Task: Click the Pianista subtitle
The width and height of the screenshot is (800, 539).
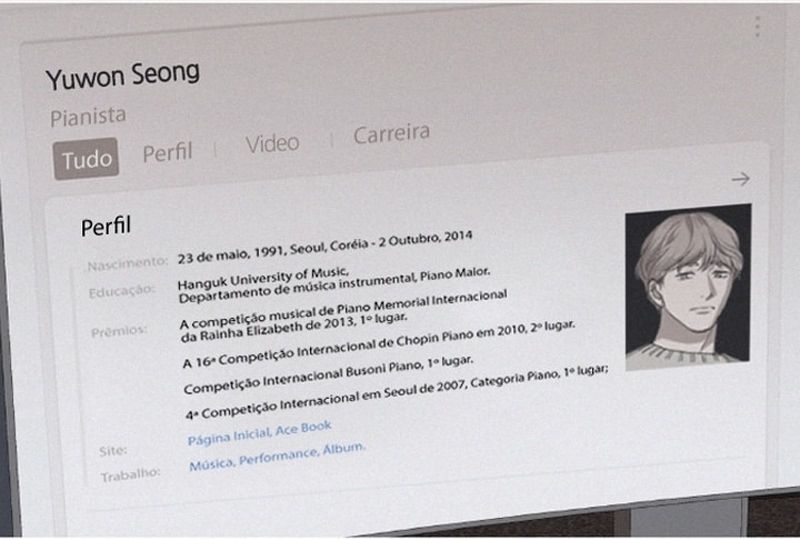Action: coord(88,117)
